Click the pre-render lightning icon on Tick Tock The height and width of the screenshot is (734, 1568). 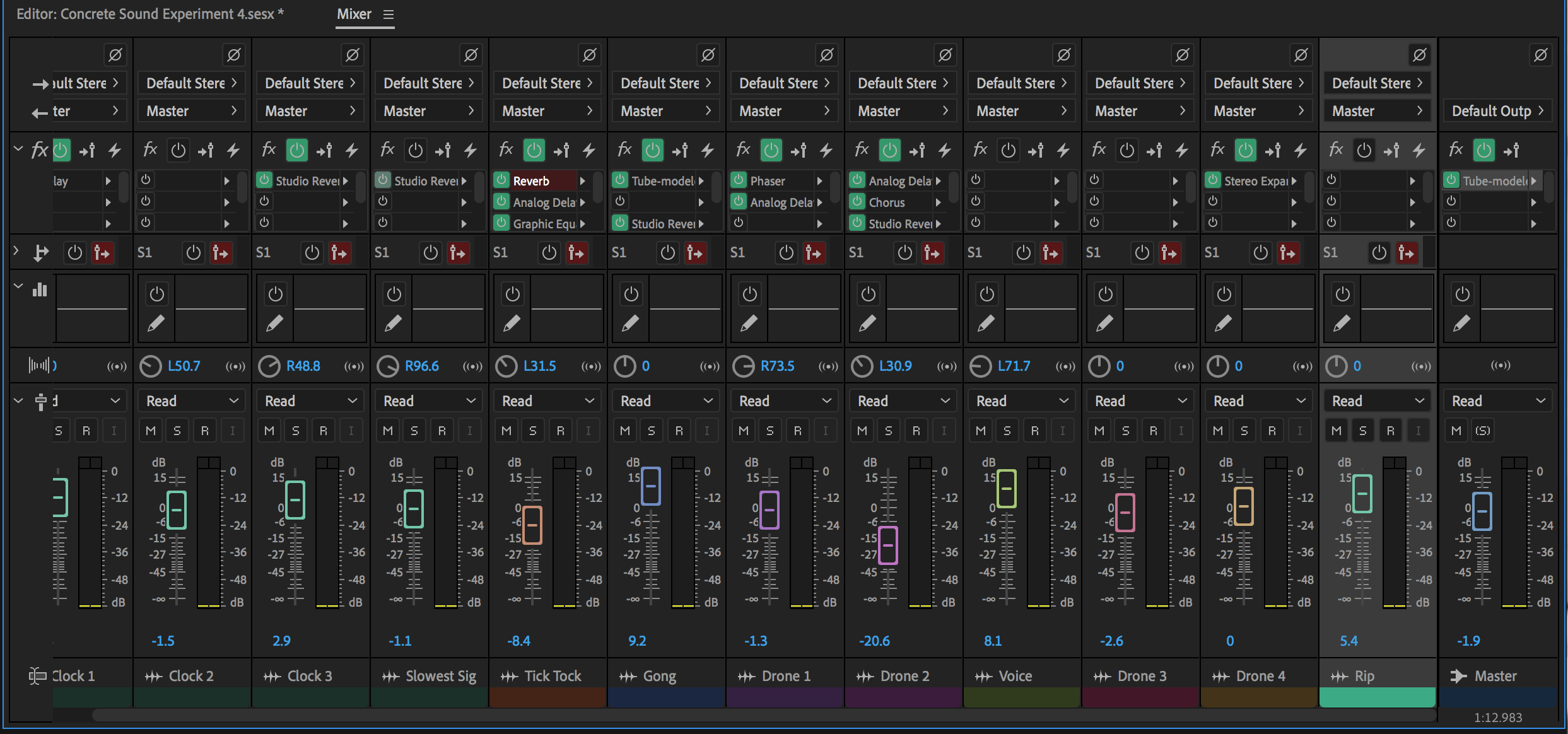click(x=588, y=150)
